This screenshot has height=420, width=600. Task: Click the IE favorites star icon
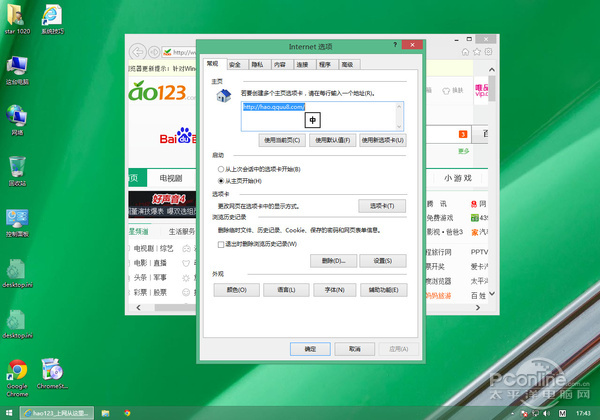(477, 52)
